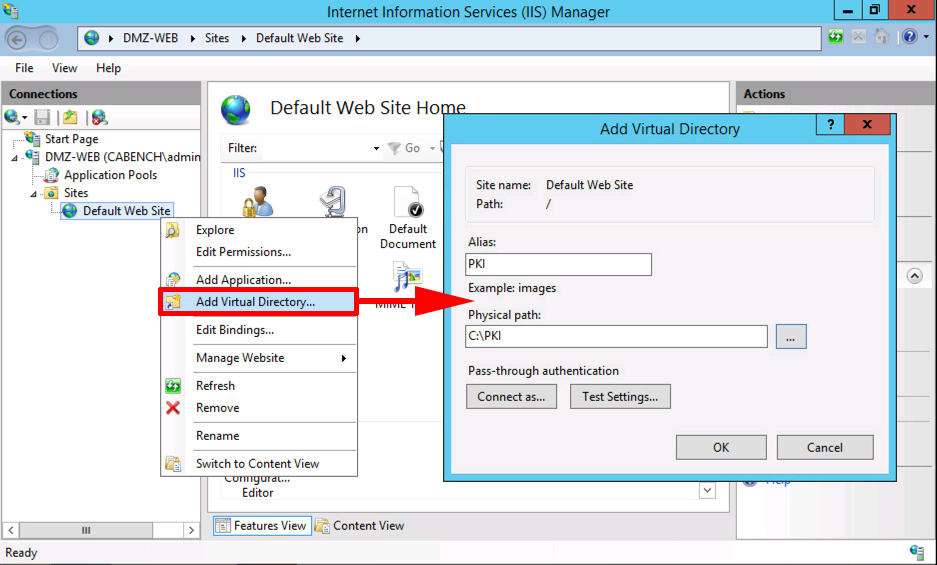Click the Connections connect globe icon
Screen dimensions: 937x565
pyautogui.click(x=11, y=117)
